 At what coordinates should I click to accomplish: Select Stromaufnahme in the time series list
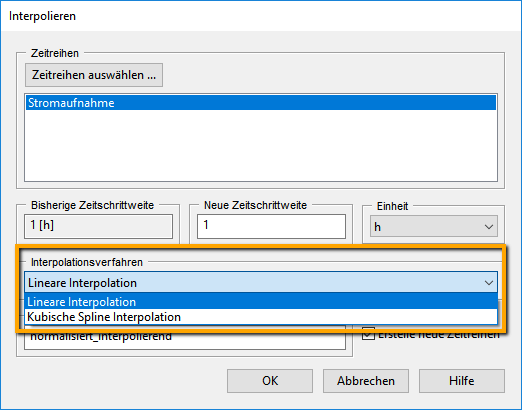(x=261, y=103)
